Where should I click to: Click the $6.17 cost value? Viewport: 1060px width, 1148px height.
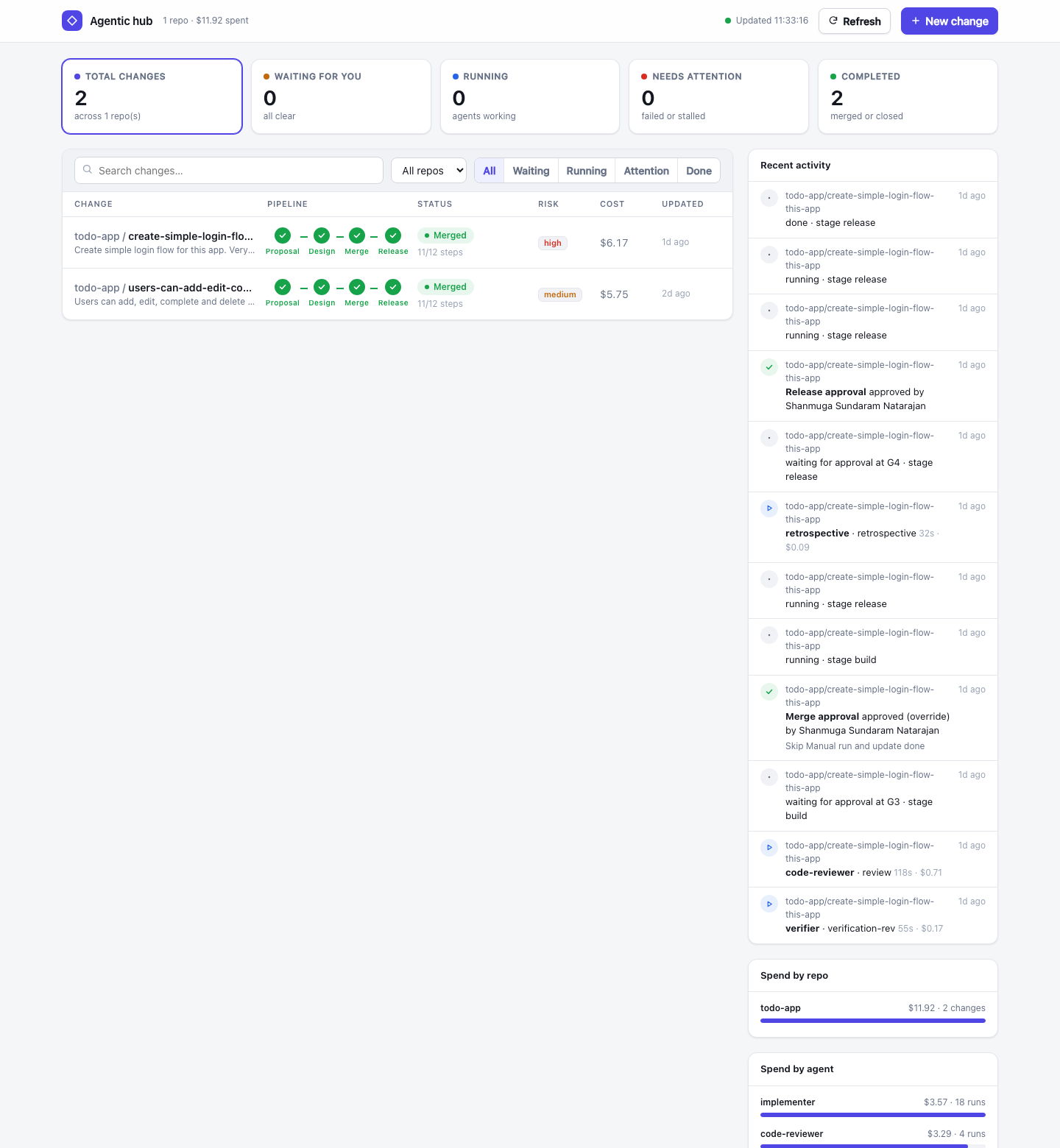click(x=614, y=243)
